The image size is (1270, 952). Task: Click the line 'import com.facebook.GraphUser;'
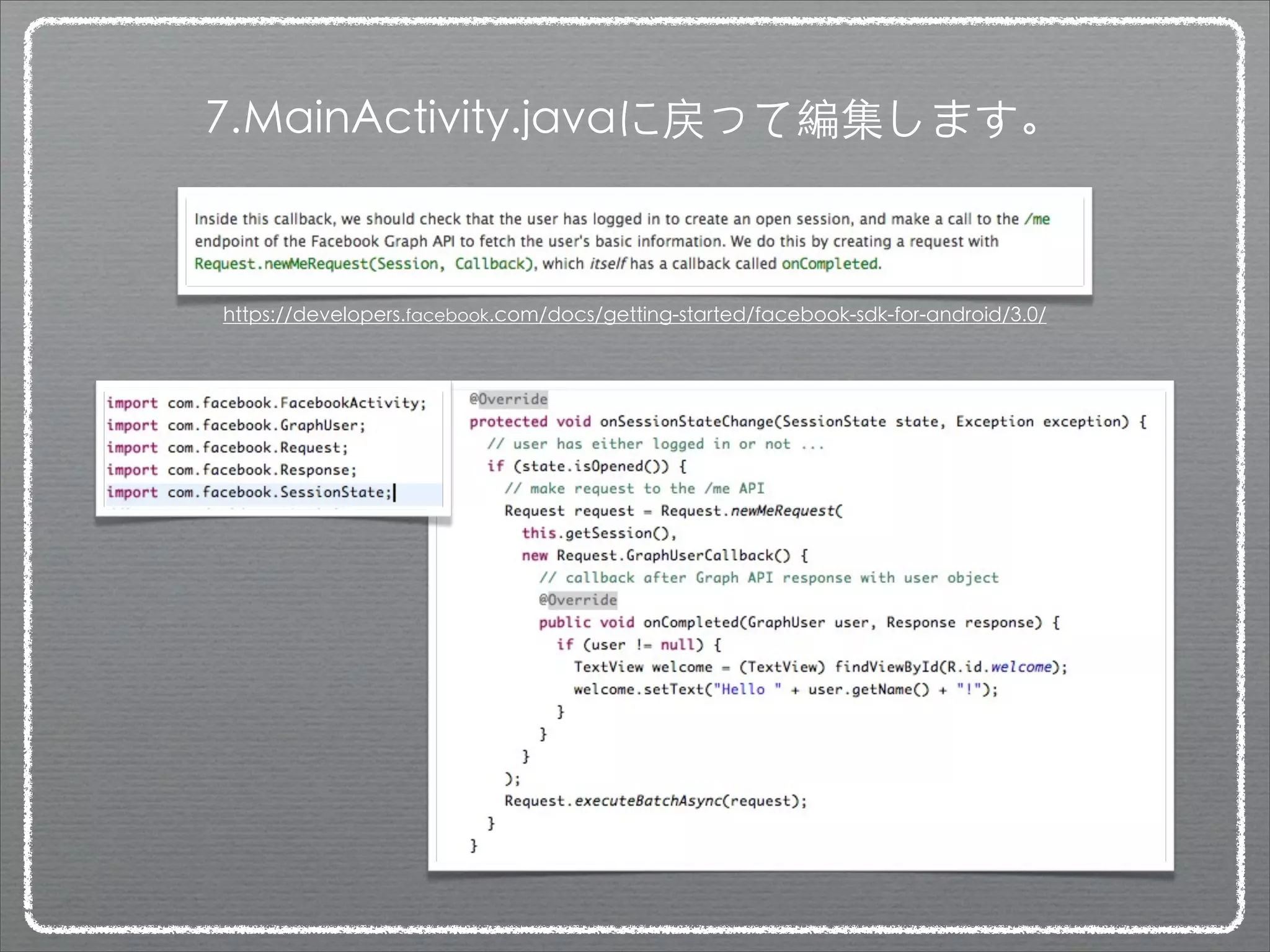click(236, 425)
